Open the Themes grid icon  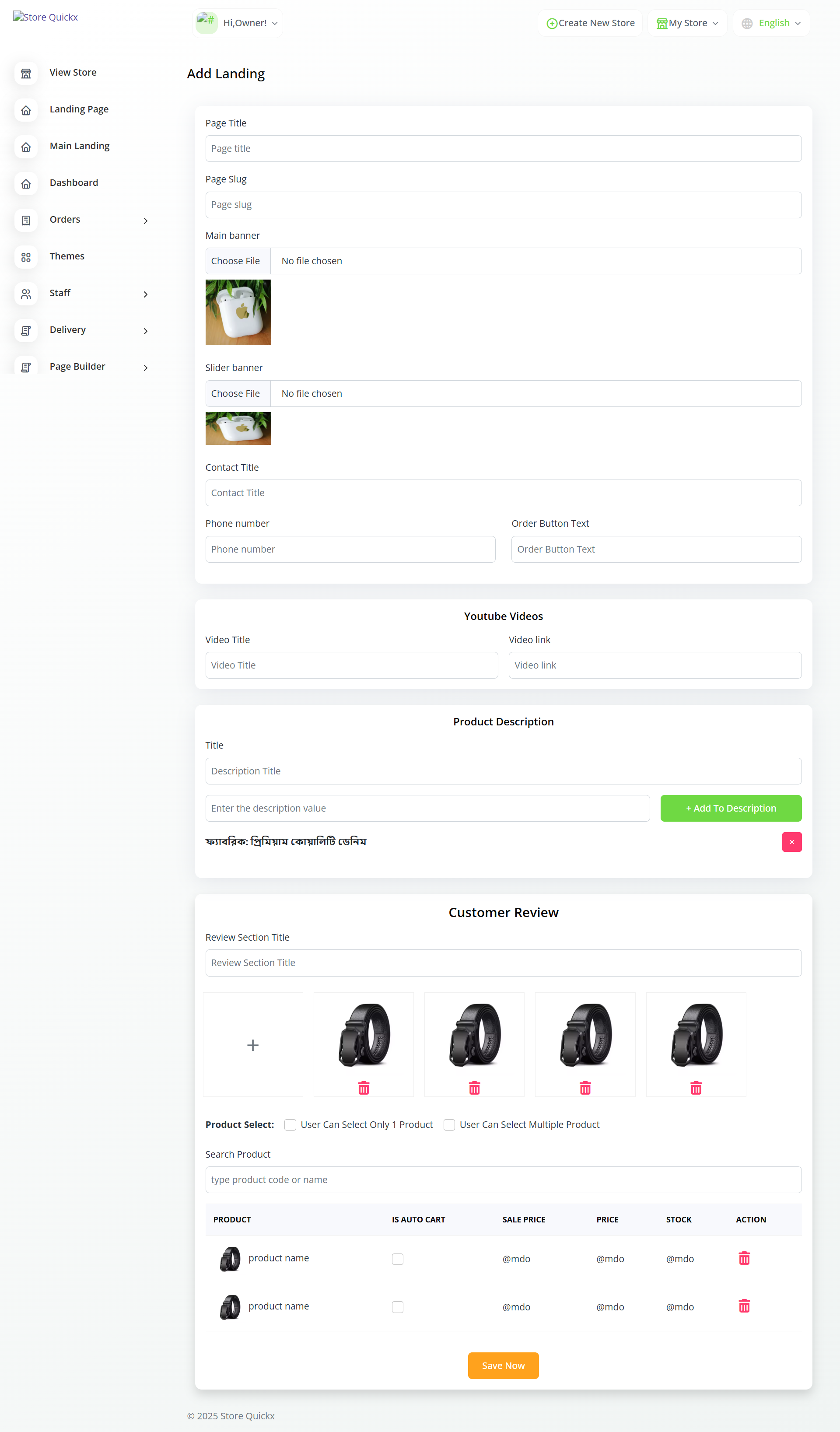26,257
